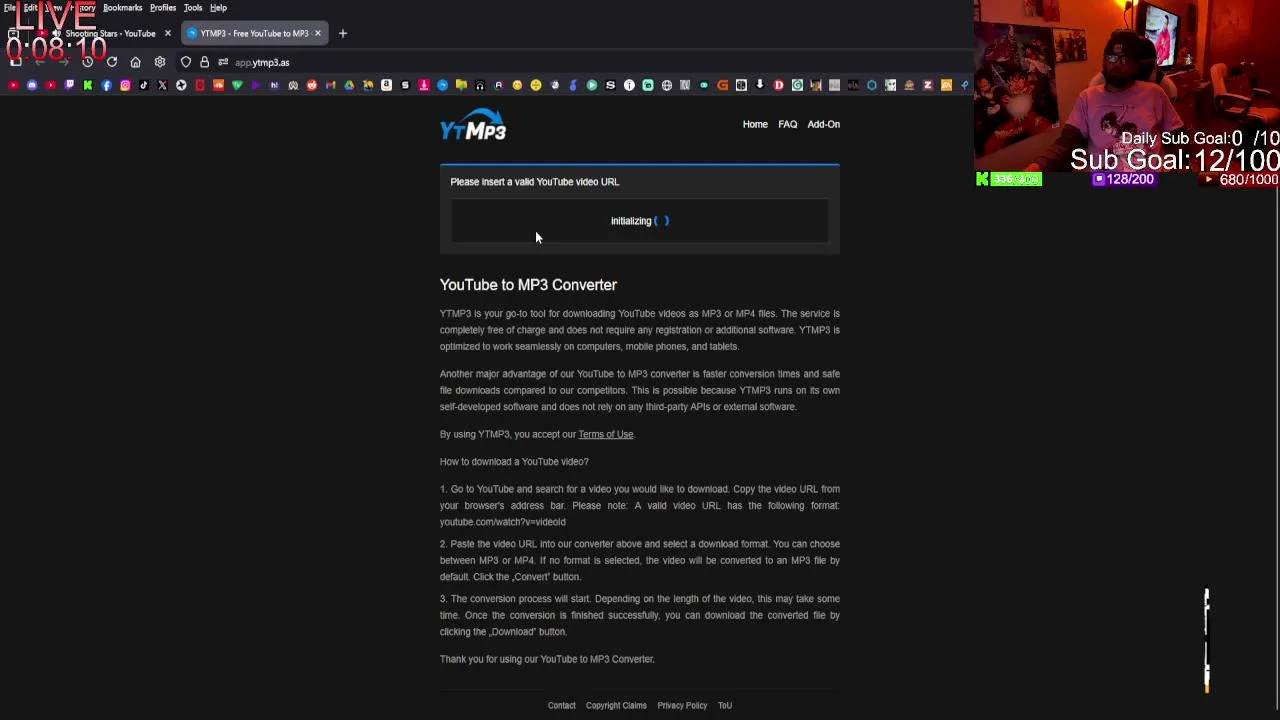Image resolution: width=1280 pixels, height=720 pixels.
Task: Open site permissions icon beside address
Action: coord(223,62)
